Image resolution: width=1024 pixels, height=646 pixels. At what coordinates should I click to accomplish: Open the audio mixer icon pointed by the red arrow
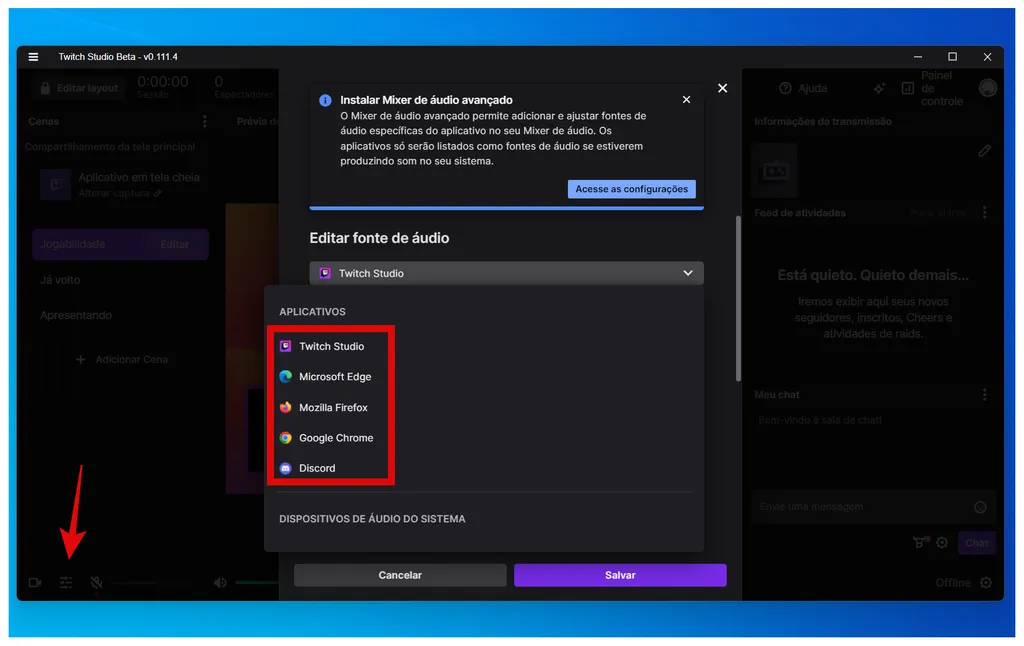(x=66, y=582)
